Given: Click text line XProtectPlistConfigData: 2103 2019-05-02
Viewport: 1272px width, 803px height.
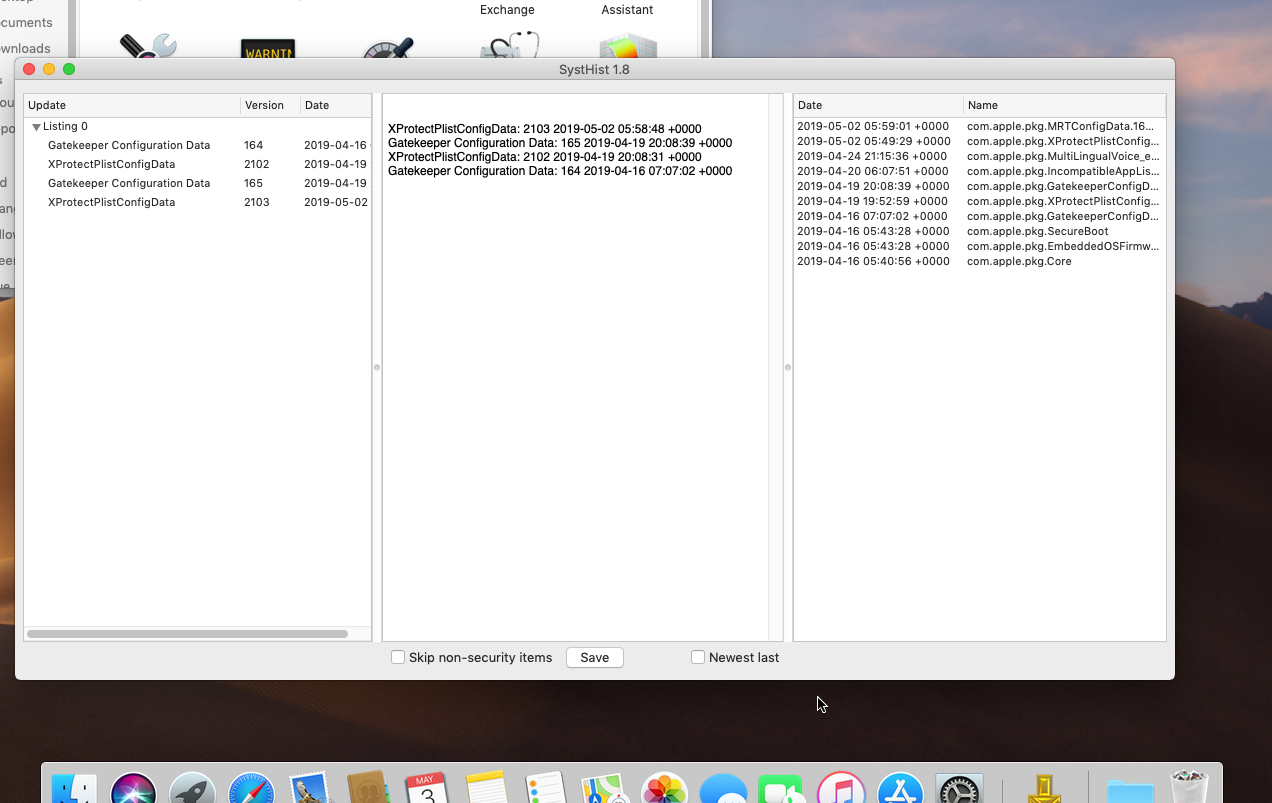Looking at the screenshot, I should click(x=544, y=129).
